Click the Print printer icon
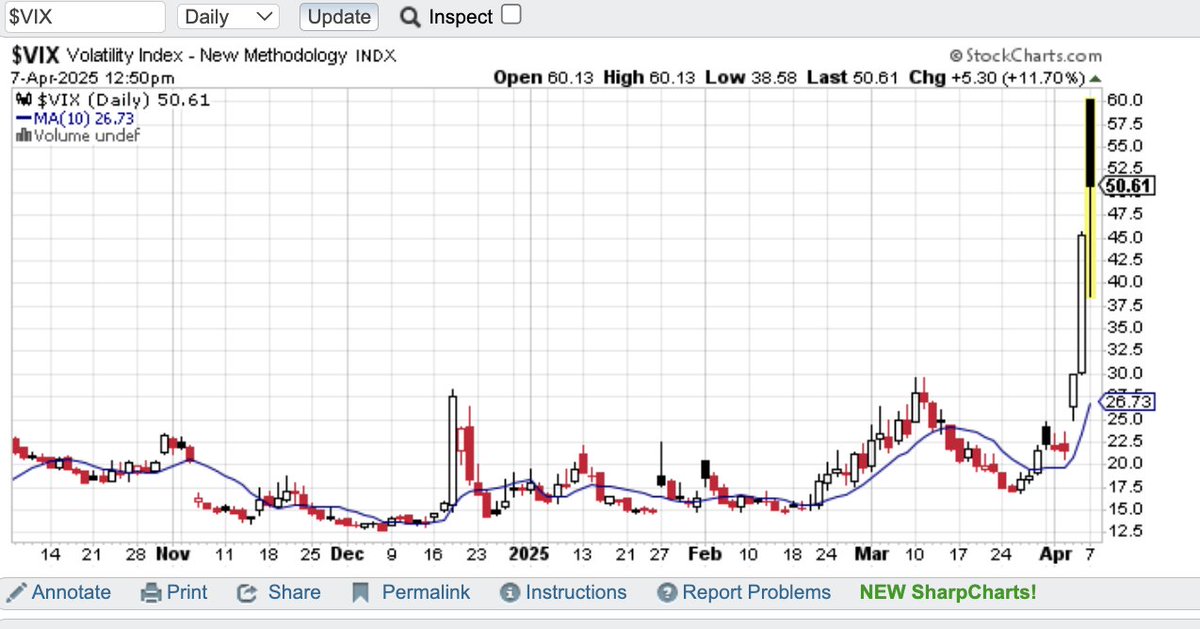 (151, 593)
